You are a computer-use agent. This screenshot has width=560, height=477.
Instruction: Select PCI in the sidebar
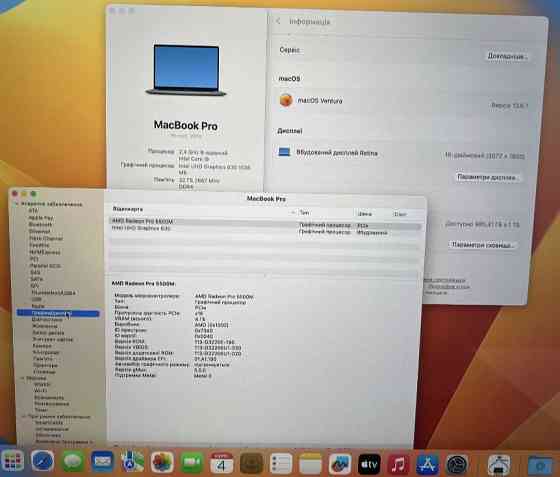34,259
